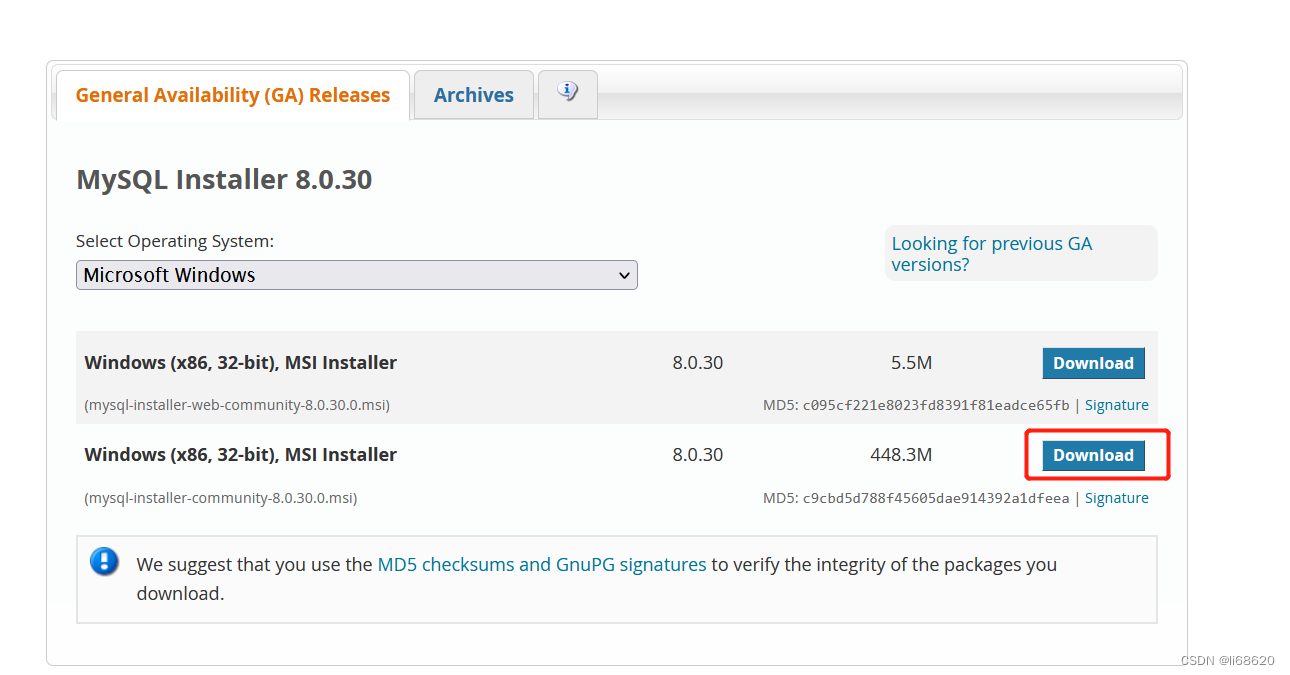The width and height of the screenshot is (1290, 675).
Task: Click the blue information alert icon
Action: tap(104, 562)
